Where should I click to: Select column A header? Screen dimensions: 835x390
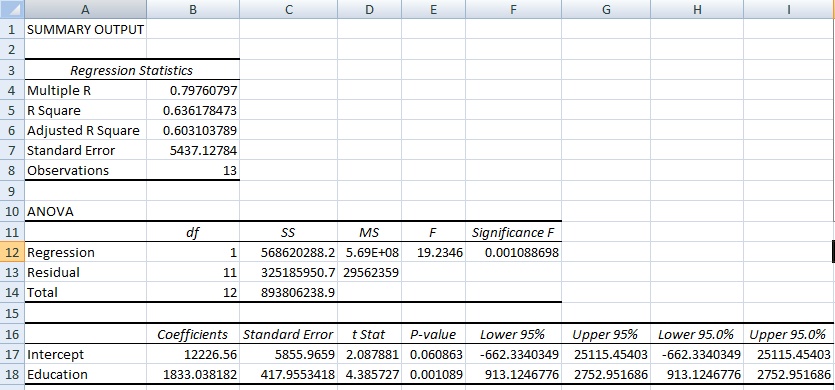coord(85,9)
